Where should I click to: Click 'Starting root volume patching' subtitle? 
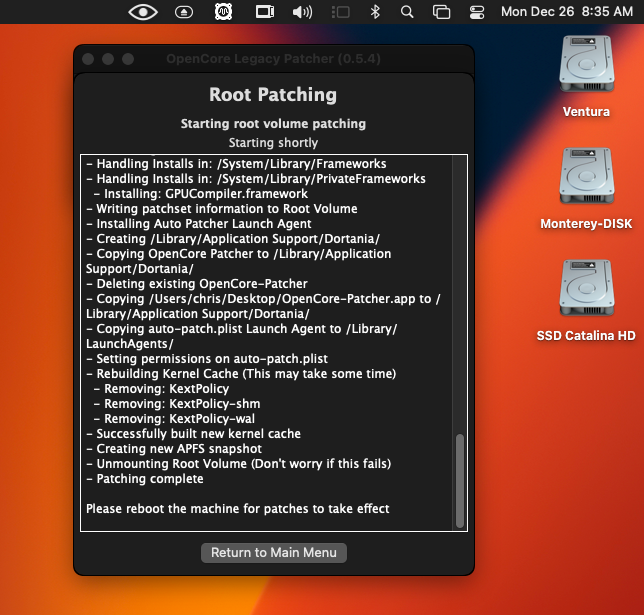pyautogui.click(x=273, y=124)
